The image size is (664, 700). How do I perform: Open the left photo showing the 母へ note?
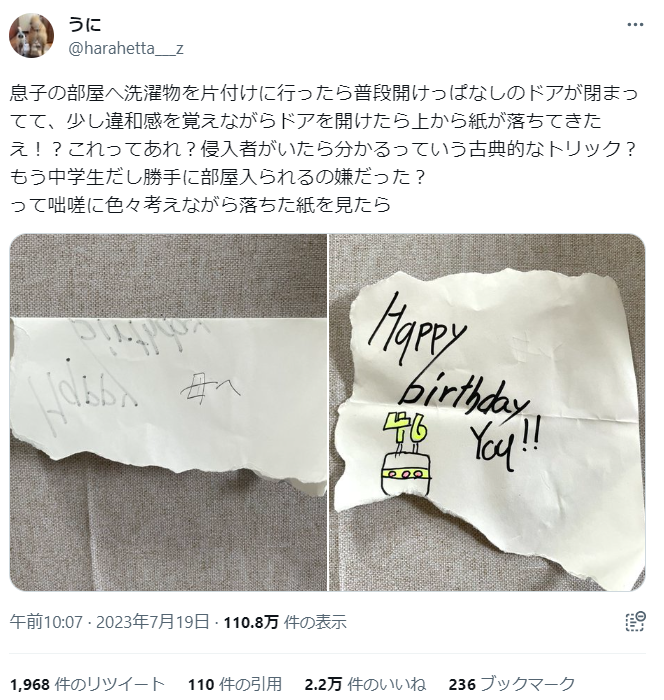click(168, 412)
